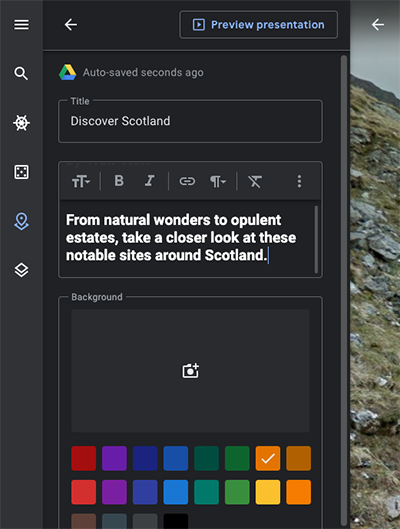The width and height of the screenshot is (400, 529).
Task: Click the description box scrollbar
Action: pyautogui.click(x=316, y=239)
